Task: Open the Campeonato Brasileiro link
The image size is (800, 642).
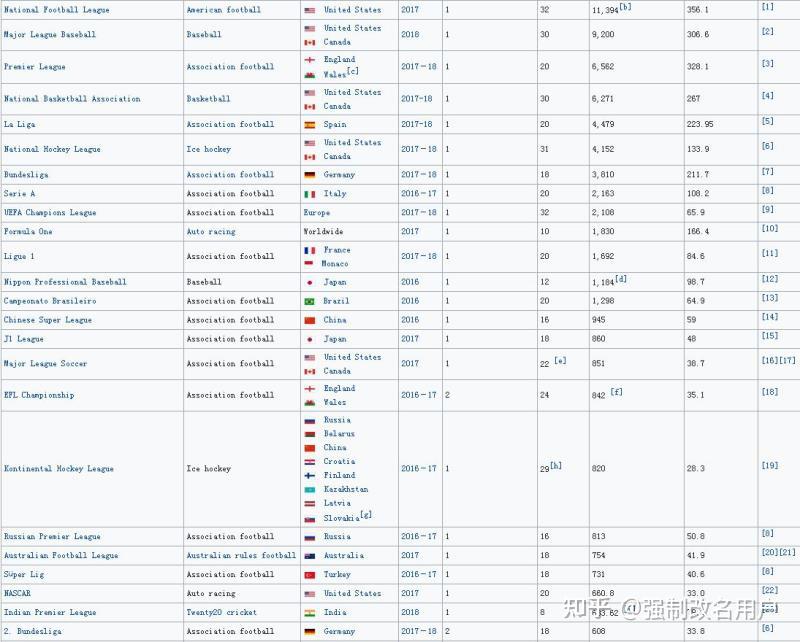Action: [x=50, y=301]
